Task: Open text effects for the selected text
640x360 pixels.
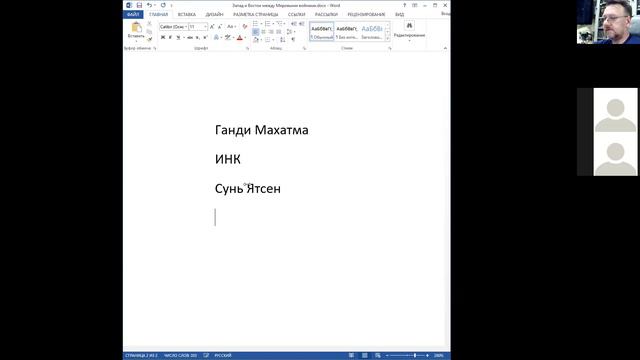Action: pos(216,38)
